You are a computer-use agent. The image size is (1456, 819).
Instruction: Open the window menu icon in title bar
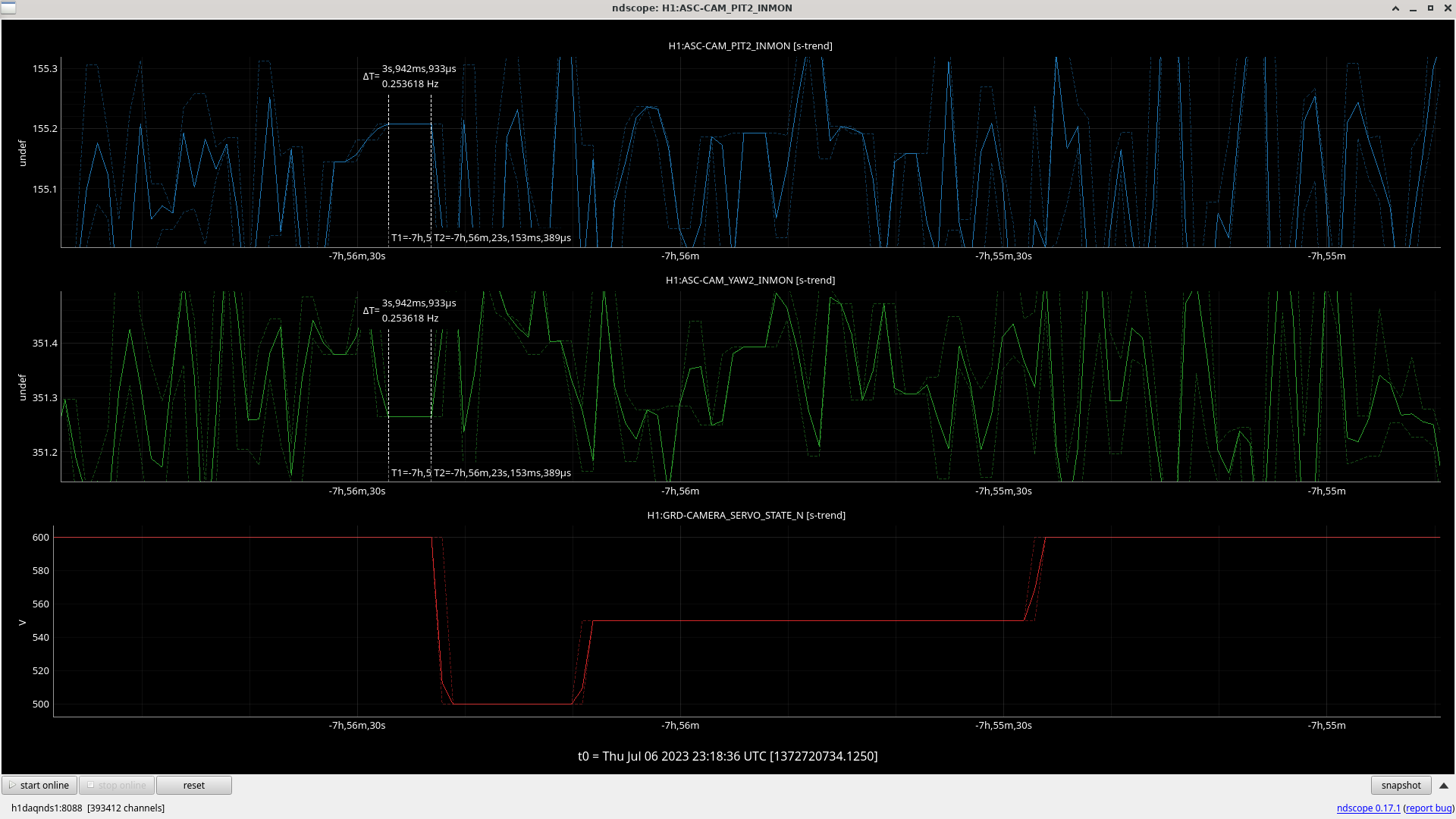[x=8, y=8]
